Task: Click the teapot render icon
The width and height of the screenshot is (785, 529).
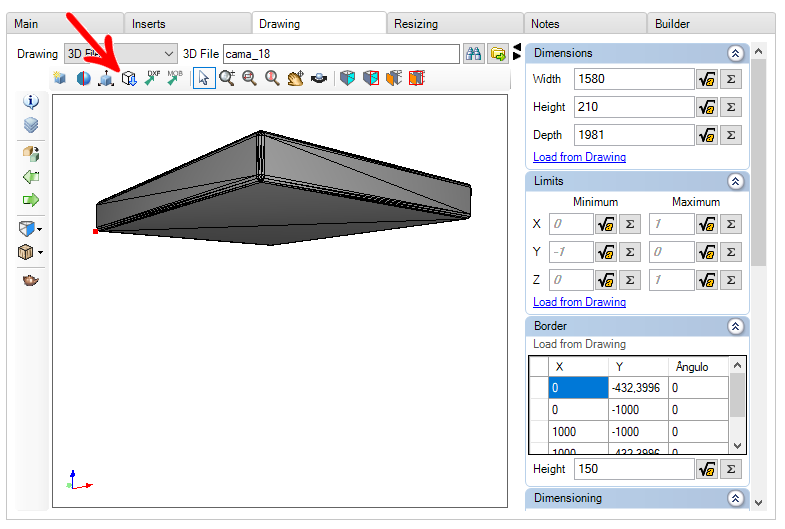Action: pos(31,280)
